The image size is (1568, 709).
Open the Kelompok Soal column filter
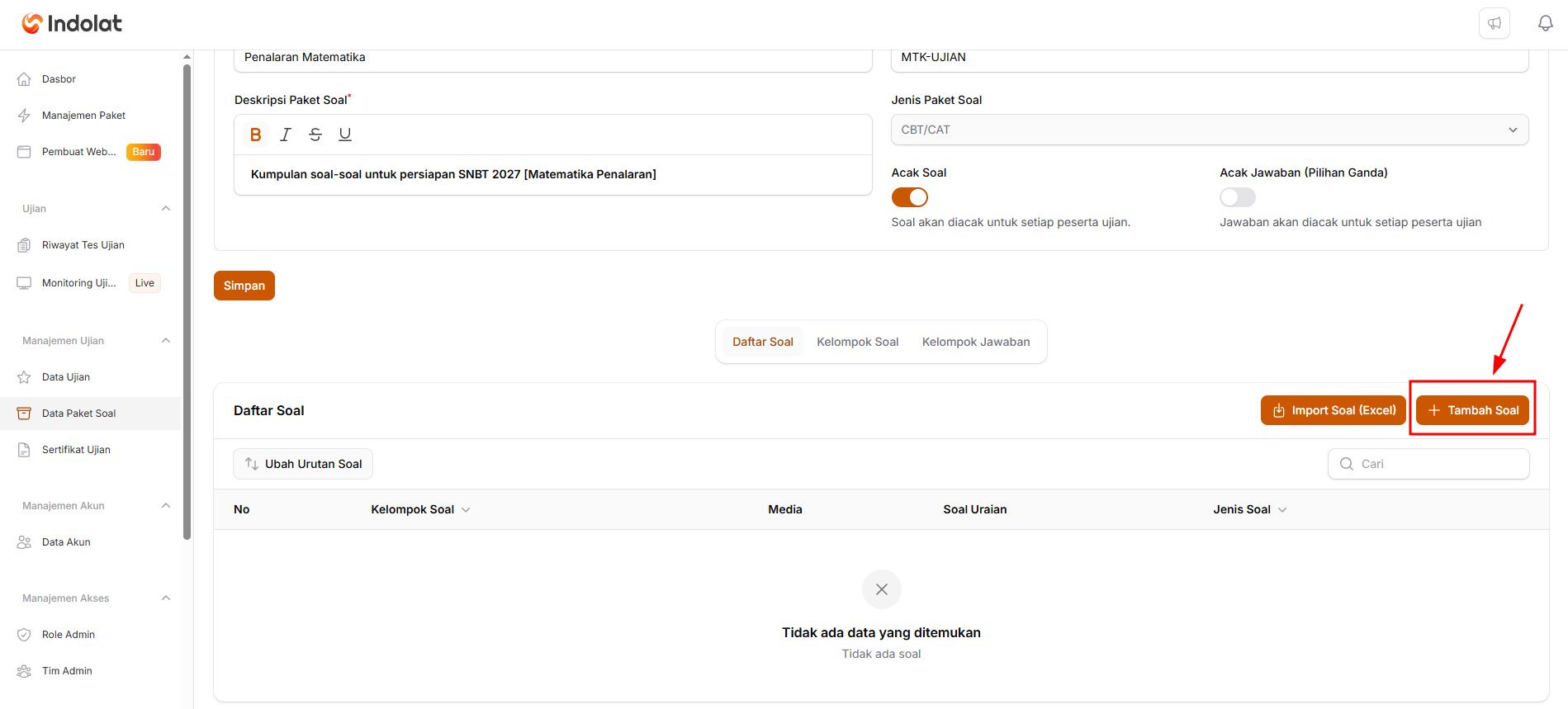pyautogui.click(x=466, y=510)
